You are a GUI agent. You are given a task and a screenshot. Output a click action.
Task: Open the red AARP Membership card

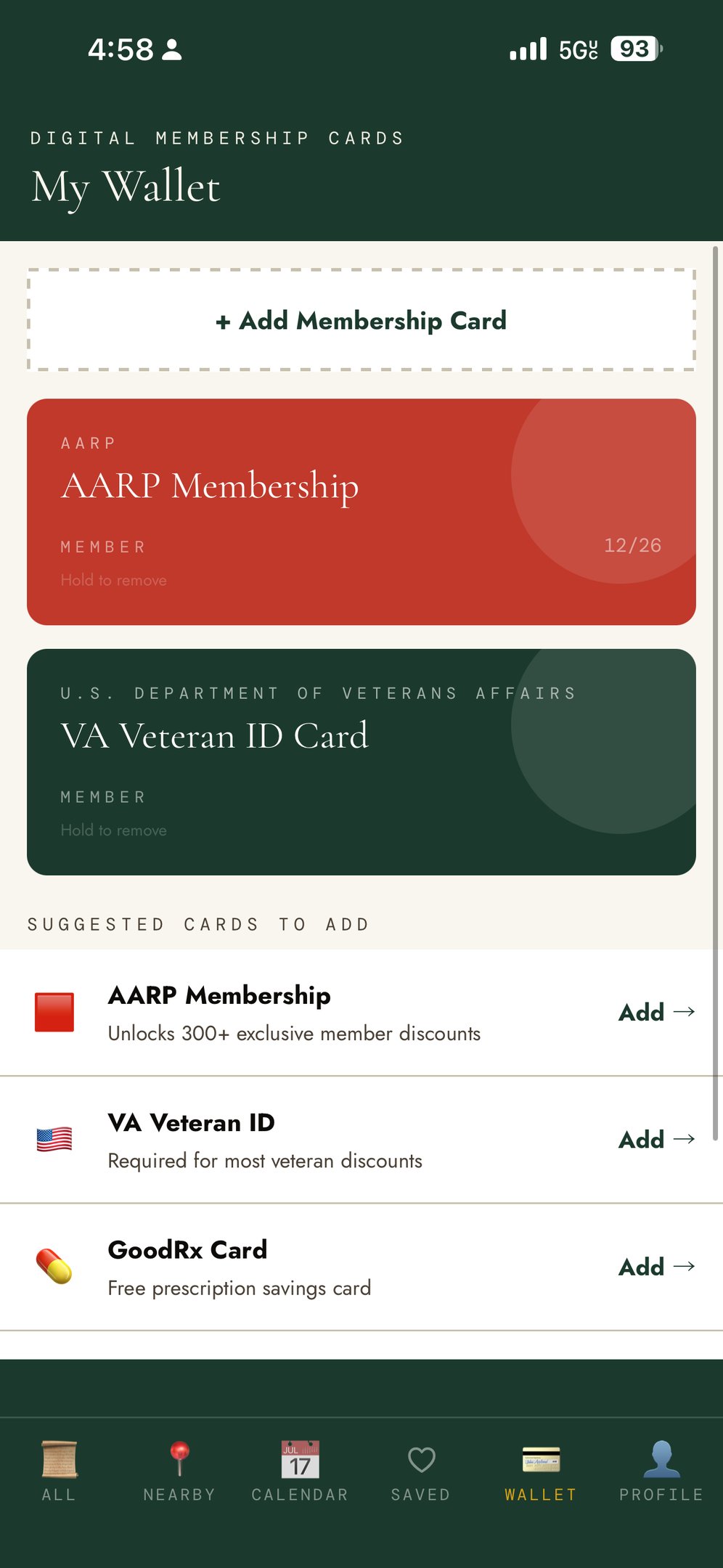pyautogui.click(x=290, y=512)
